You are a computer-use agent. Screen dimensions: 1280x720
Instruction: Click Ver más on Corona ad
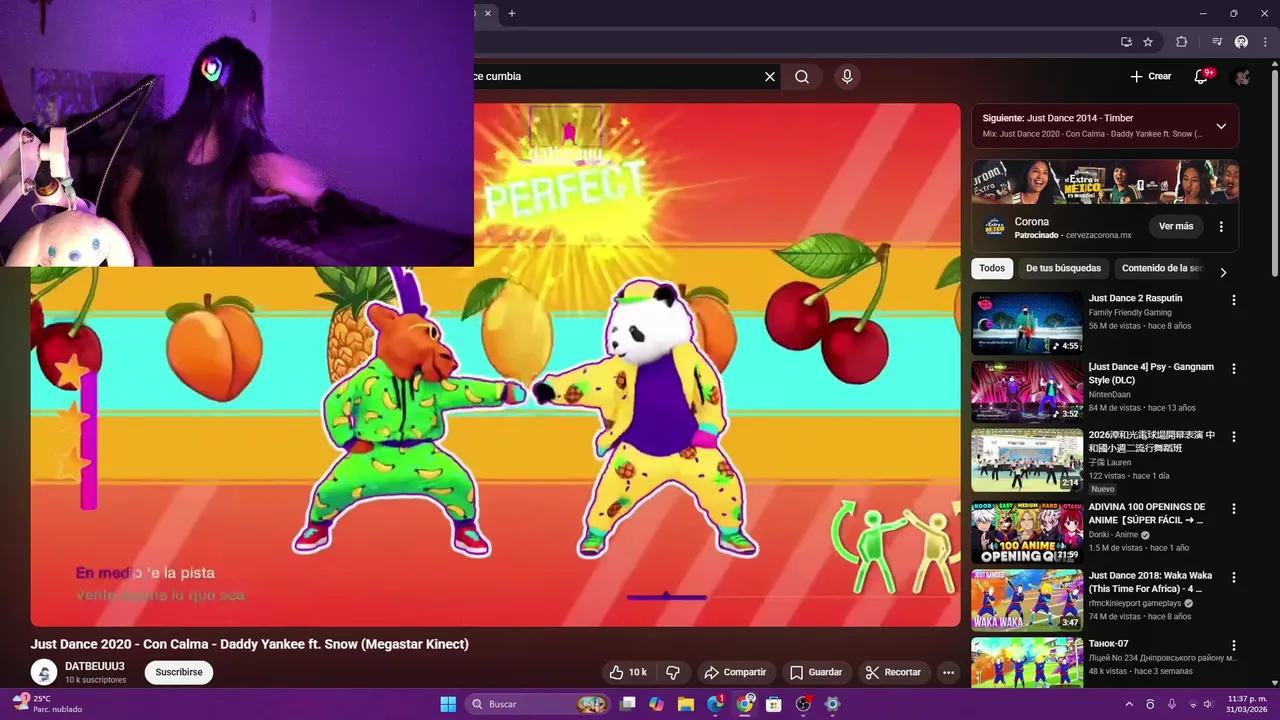click(1176, 226)
